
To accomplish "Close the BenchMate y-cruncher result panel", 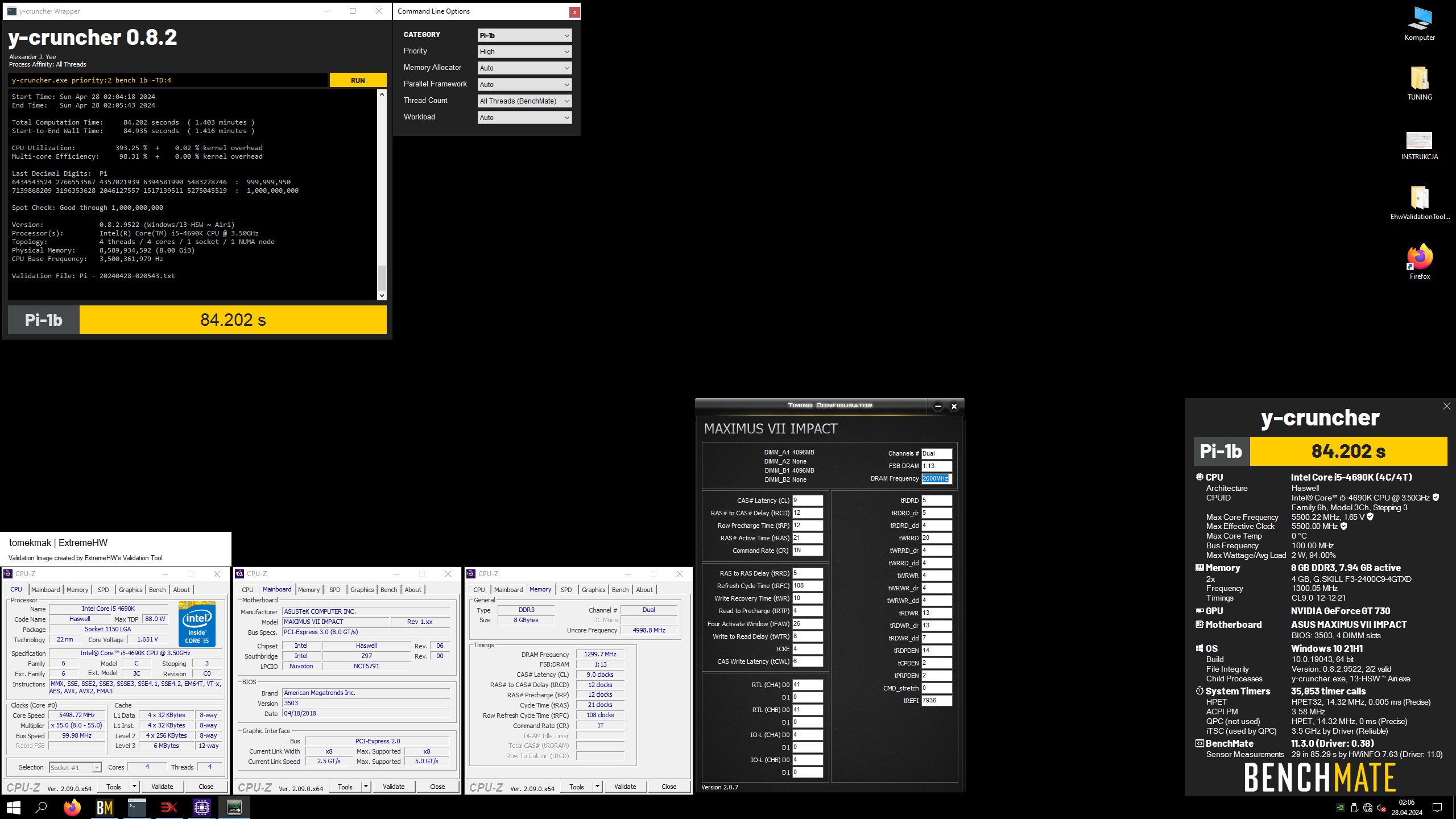I will 1447,406.
